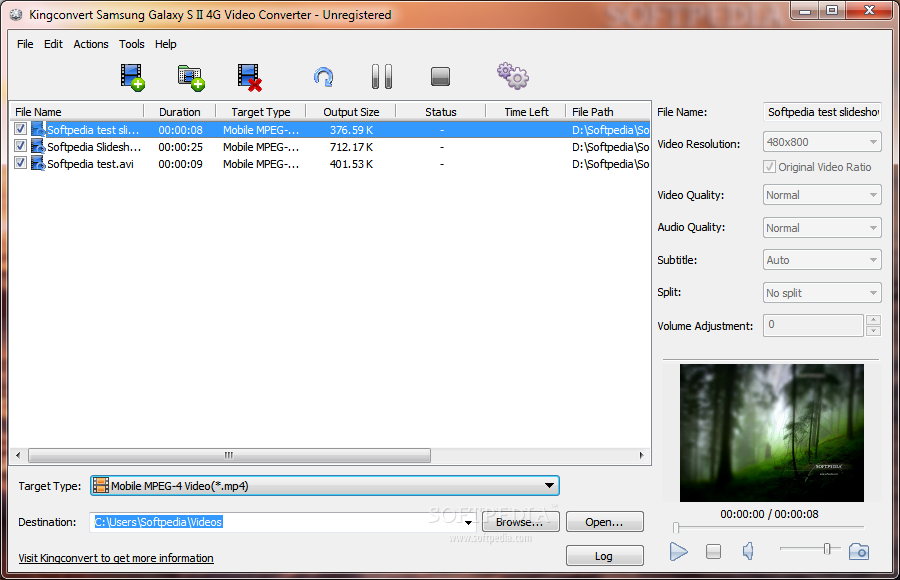Screen dimensions: 900x580
Task: Click the Open... button
Action: tap(604, 522)
